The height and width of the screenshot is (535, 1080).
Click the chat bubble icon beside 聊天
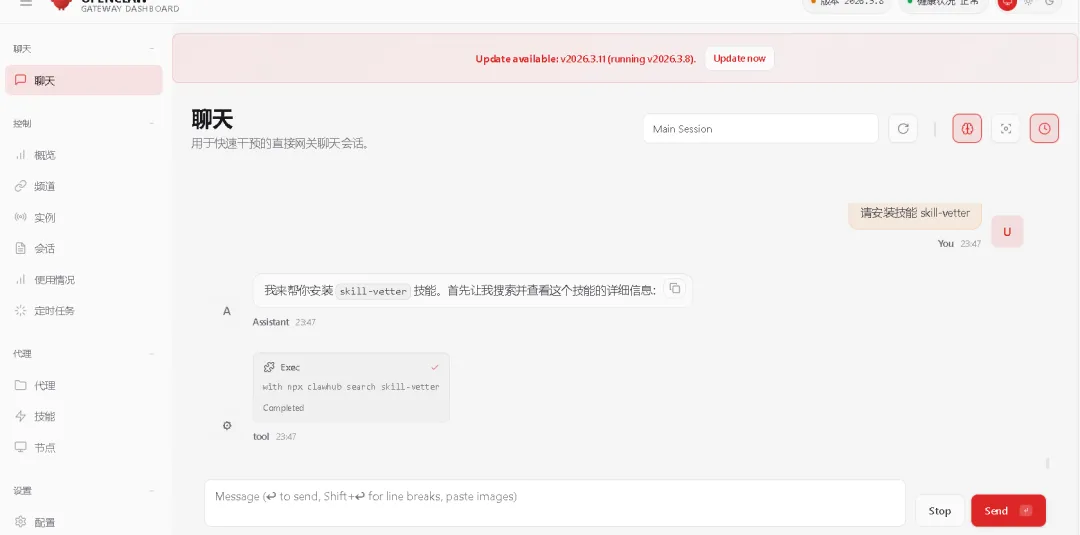pyautogui.click(x=21, y=81)
